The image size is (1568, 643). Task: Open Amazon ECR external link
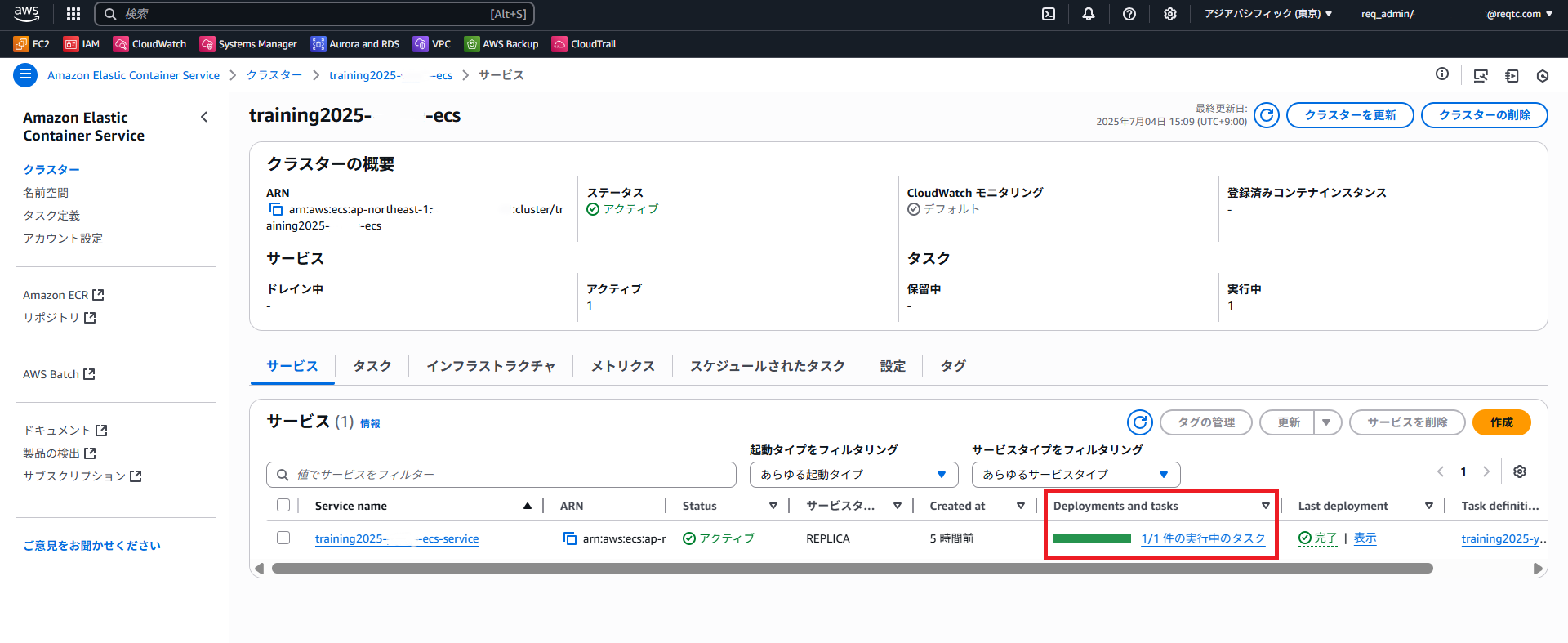[64, 295]
